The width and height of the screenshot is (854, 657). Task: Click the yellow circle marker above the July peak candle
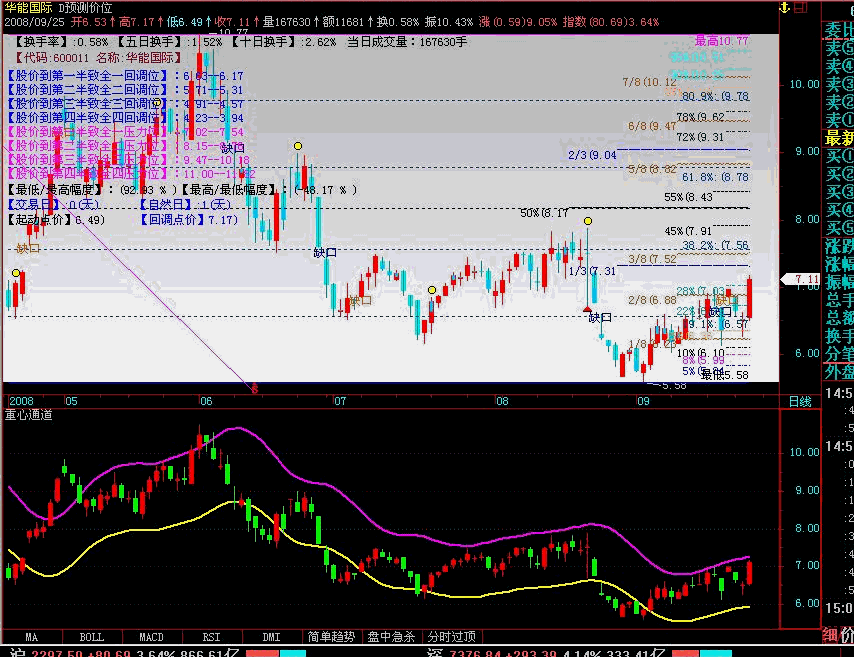click(x=298, y=146)
